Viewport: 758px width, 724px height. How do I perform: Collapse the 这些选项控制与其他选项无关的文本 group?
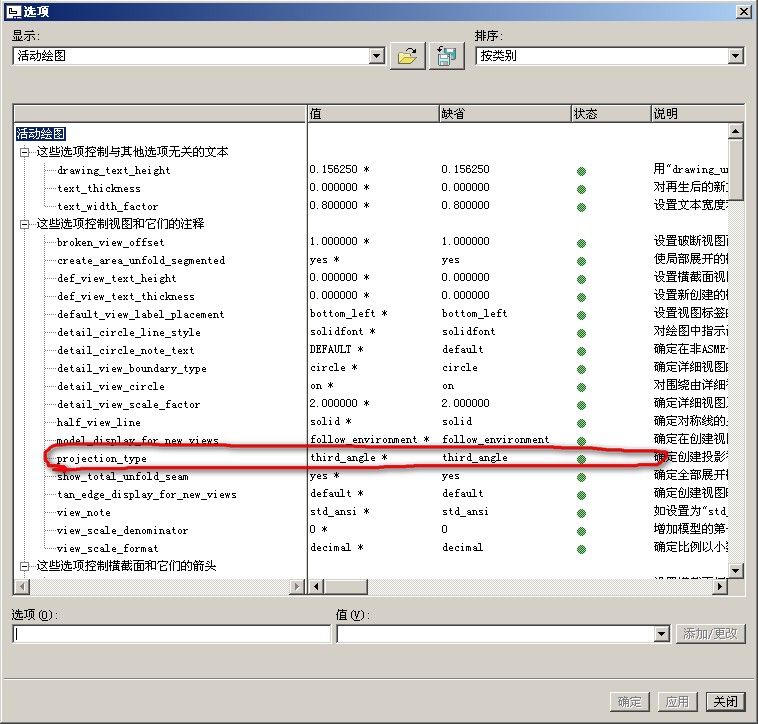24,153
